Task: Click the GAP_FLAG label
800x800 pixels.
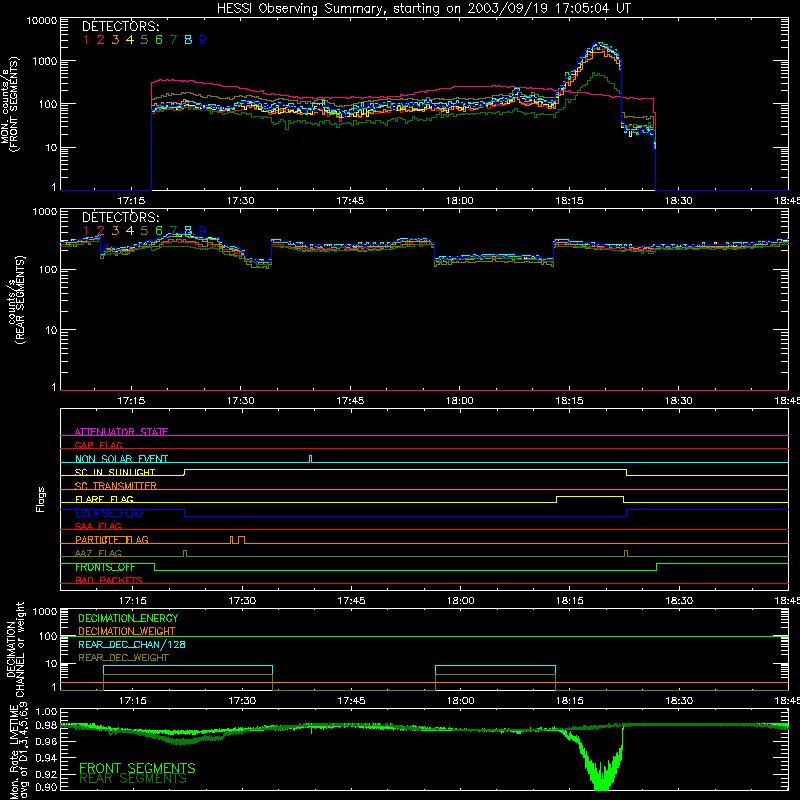Action: coord(99,445)
